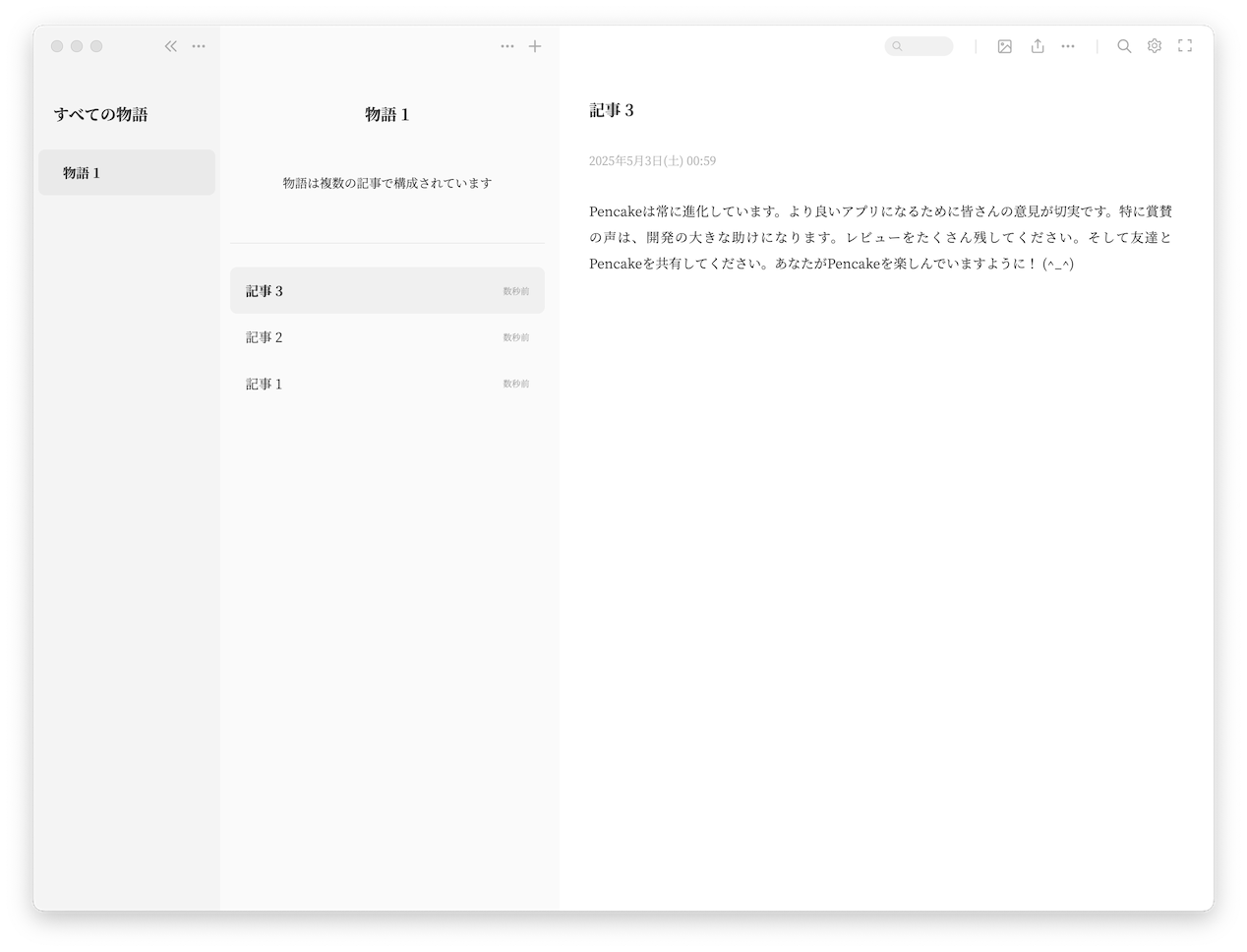Image resolution: width=1247 pixels, height=952 pixels.
Task: Open article 記事 1 in list
Action: (387, 384)
